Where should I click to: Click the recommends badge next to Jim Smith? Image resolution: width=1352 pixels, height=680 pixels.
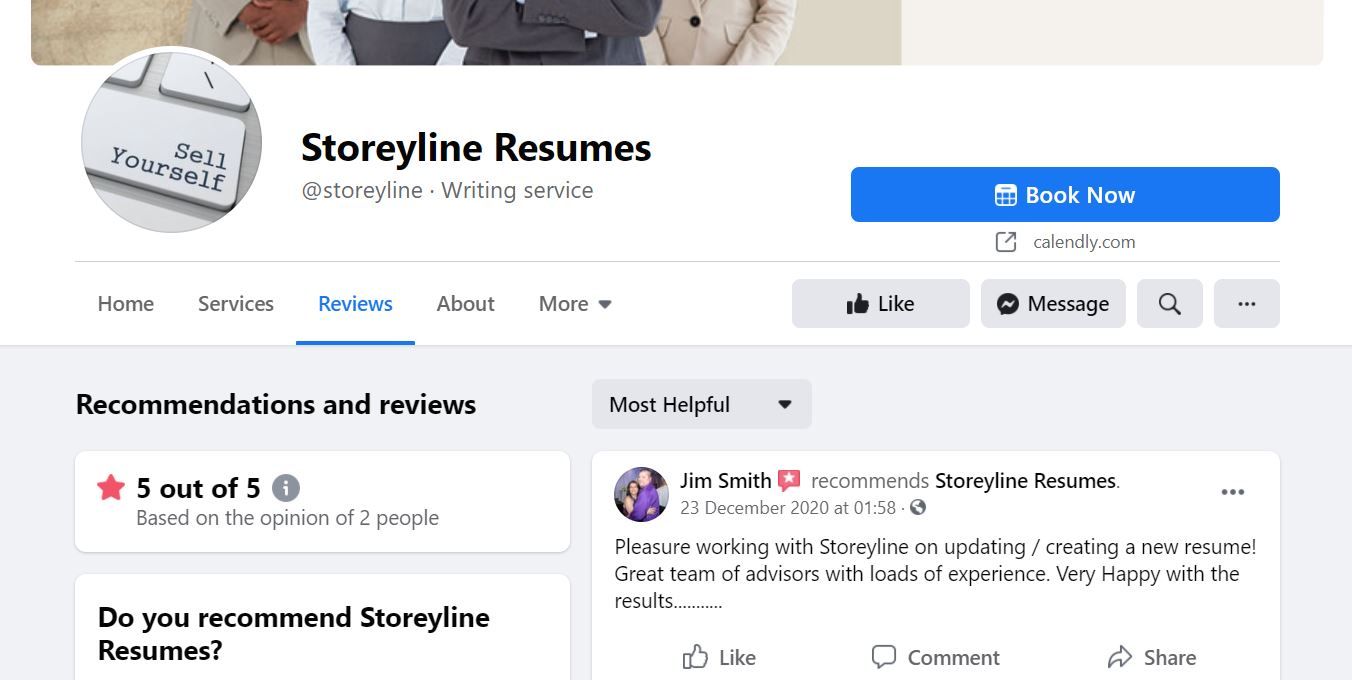coord(789,481)
